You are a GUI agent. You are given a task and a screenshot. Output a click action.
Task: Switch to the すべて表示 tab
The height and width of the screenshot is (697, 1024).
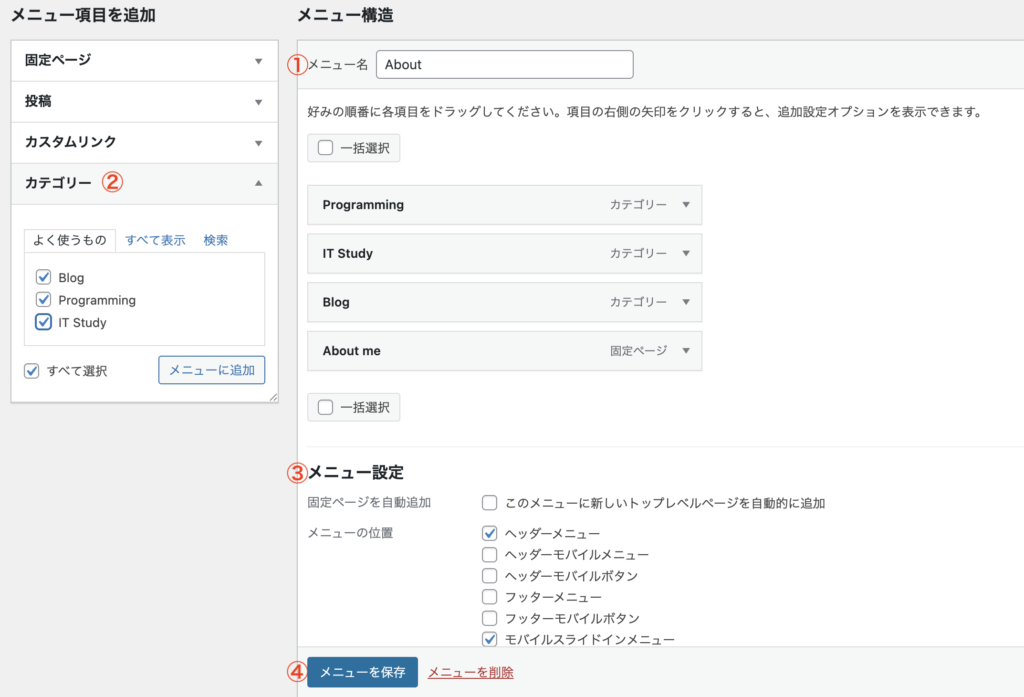tap(155, 240)
